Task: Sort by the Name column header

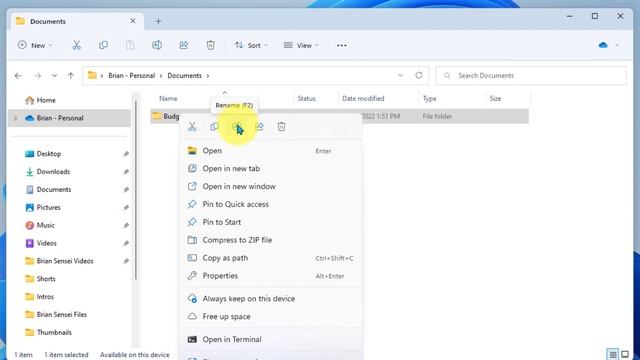Action: pos(168,98)
